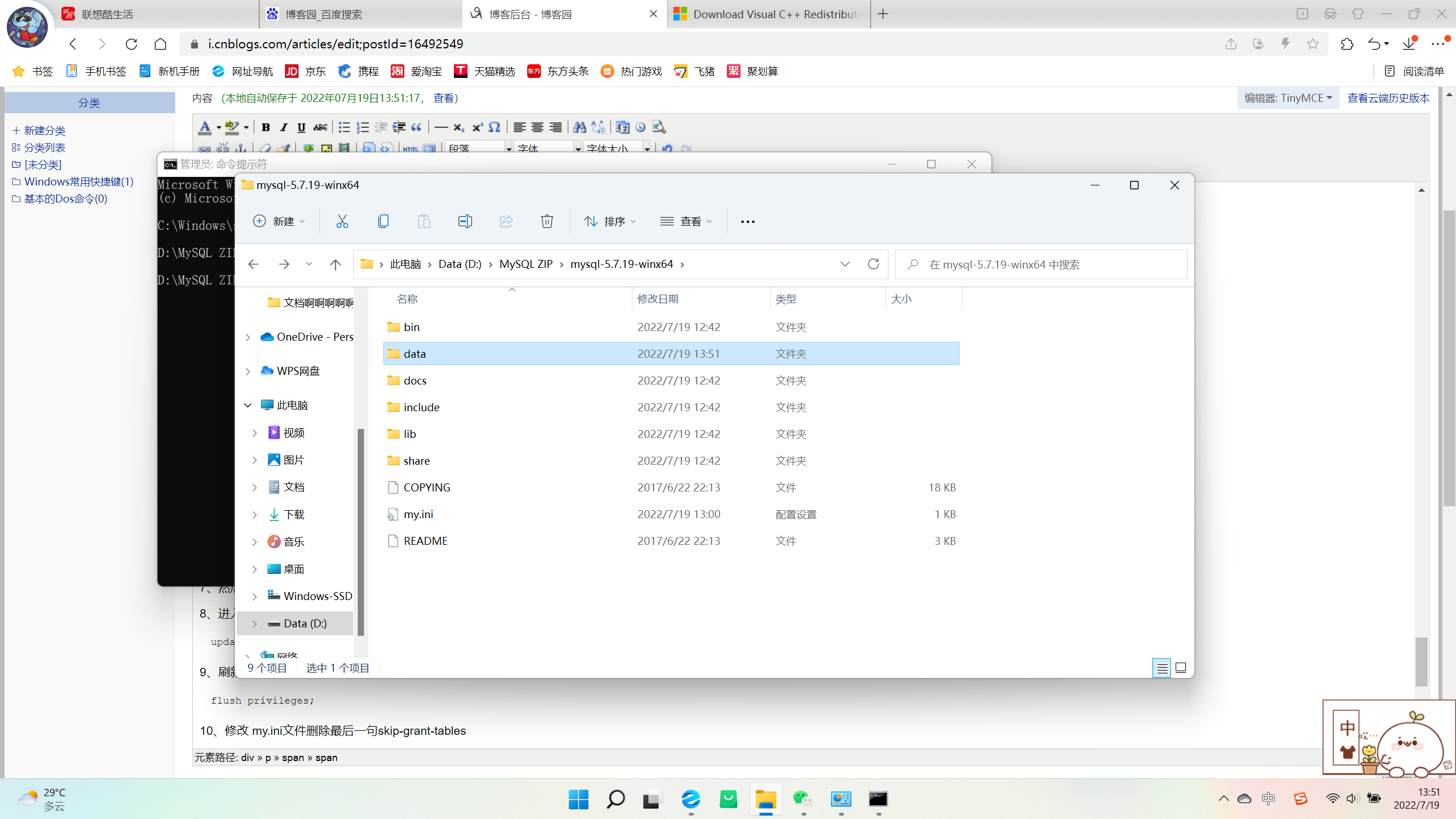This screenshot has height=819, width=1456.
Task: Toggle underline formatting in TinyMCE editor
Action: (301, 127)
